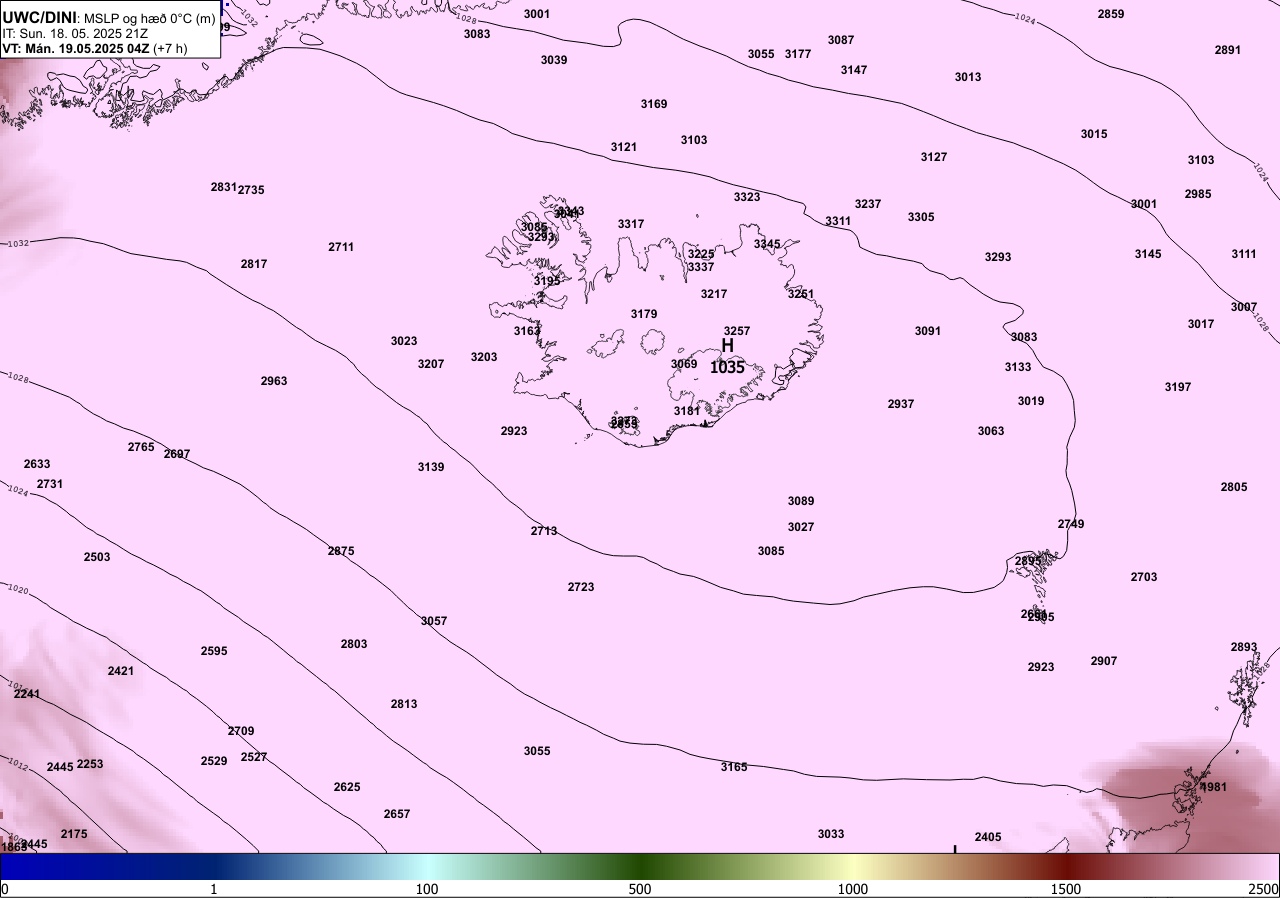Click the height value 2711
Viewport: 1280px width, 898px height.
(x=341, y=247)
